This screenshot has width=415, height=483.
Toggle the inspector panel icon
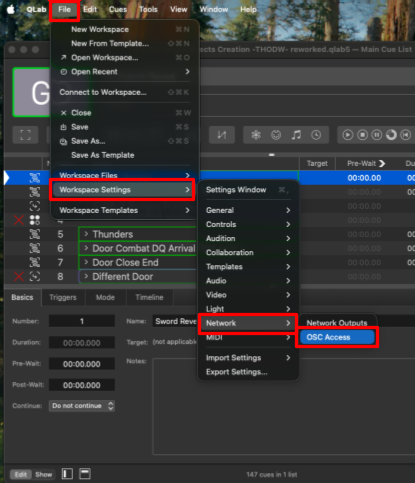(85, 474)
